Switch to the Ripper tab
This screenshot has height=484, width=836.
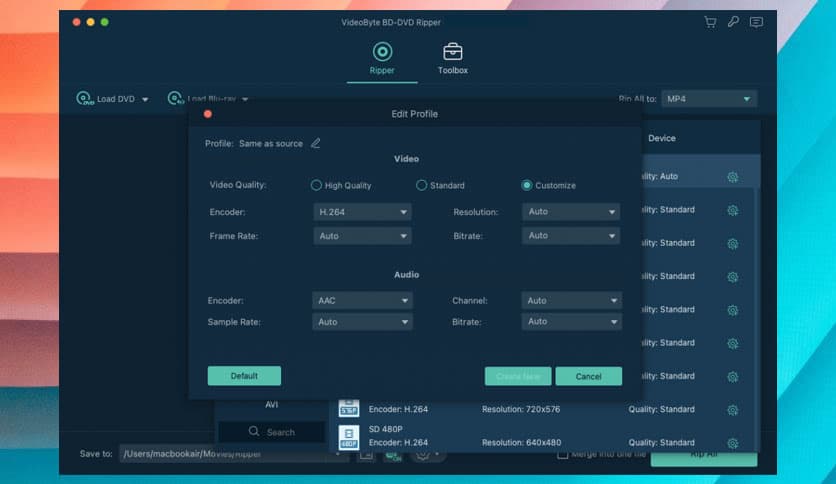tap(382, 59)
